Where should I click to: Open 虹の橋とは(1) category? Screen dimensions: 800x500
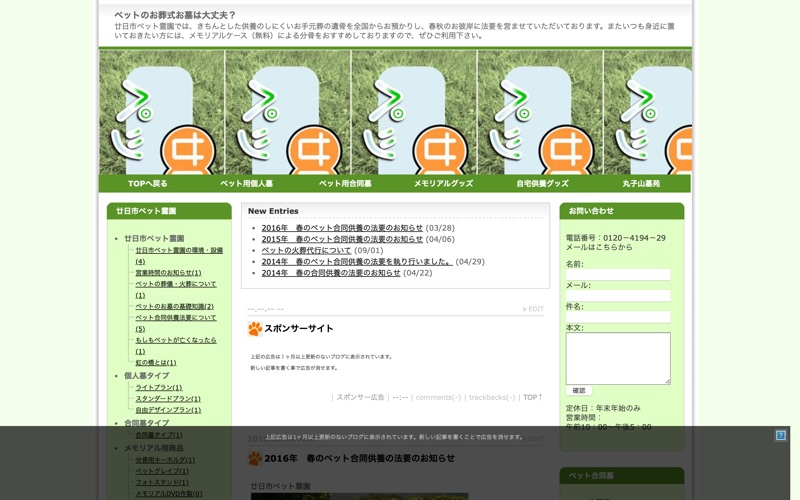(156, 363)
